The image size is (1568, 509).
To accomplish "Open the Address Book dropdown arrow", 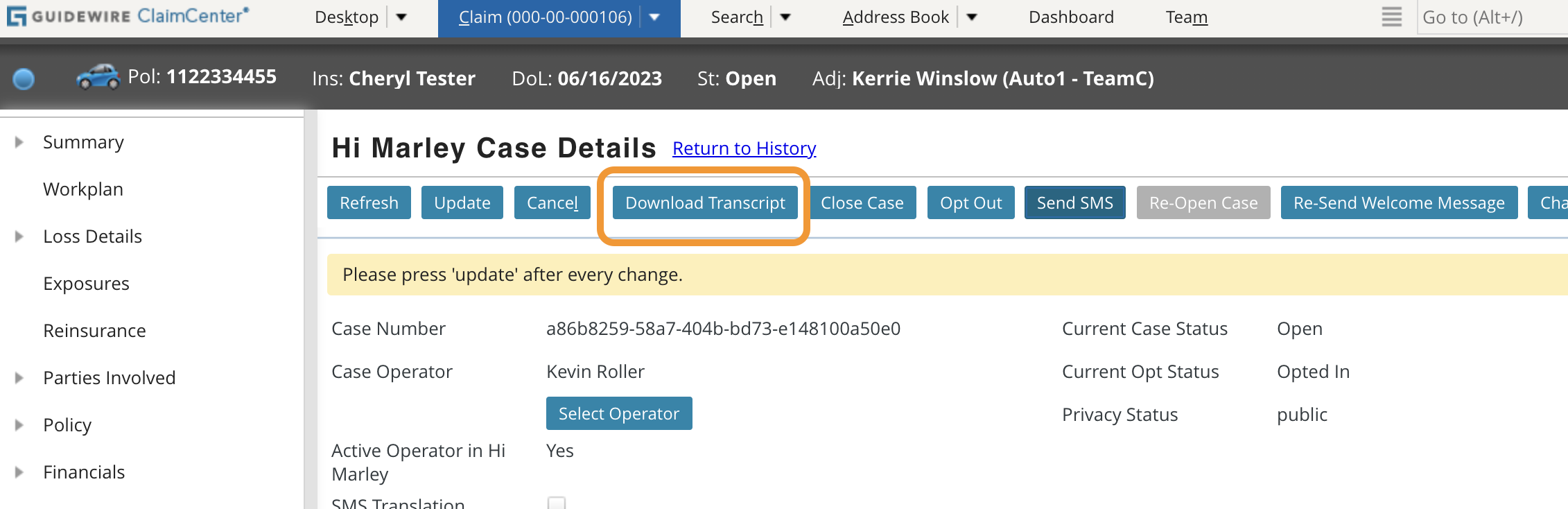I will click(x=972, y=17).
